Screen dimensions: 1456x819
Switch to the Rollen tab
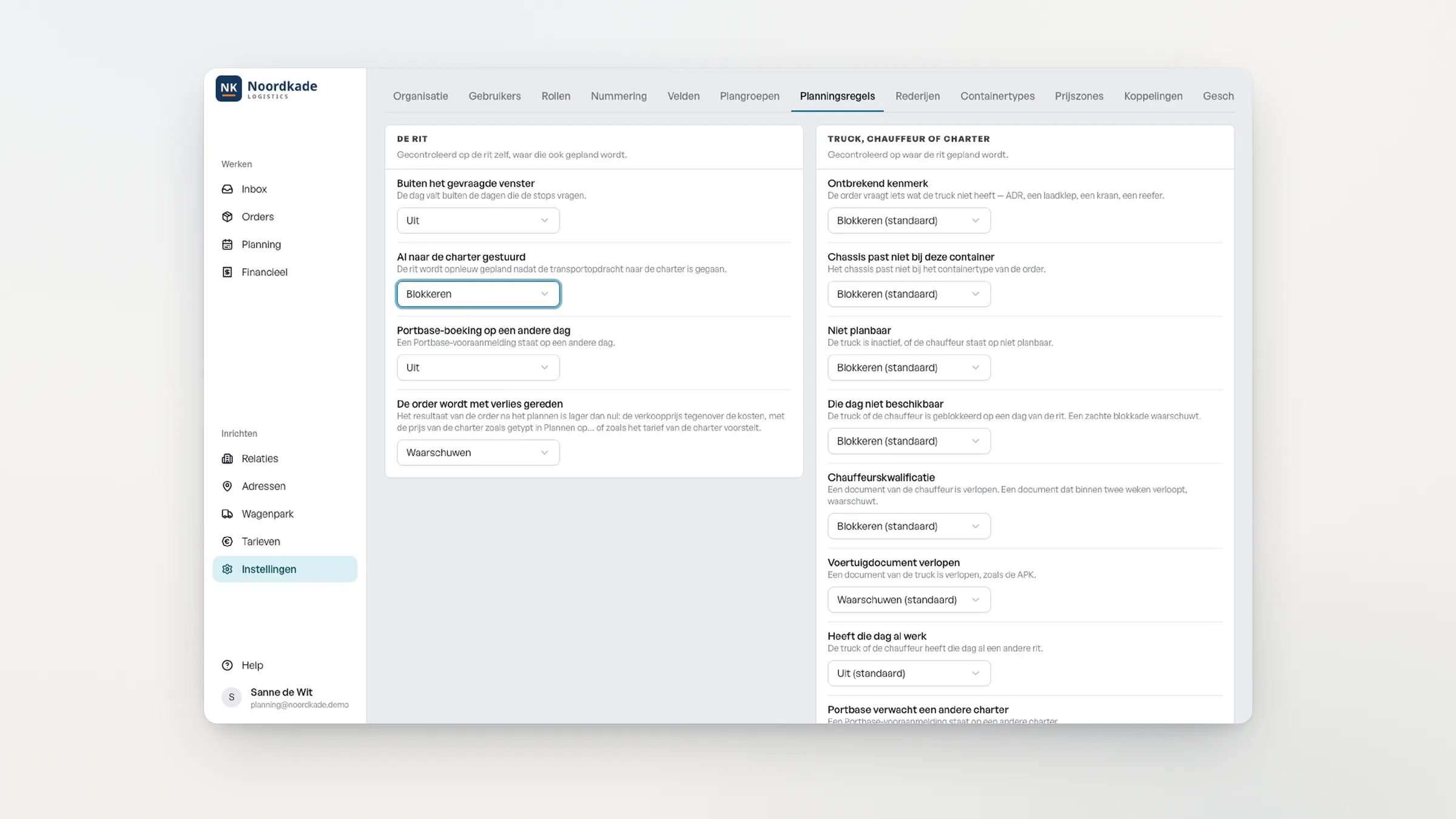pyautogui.click(x=556, y=96)
